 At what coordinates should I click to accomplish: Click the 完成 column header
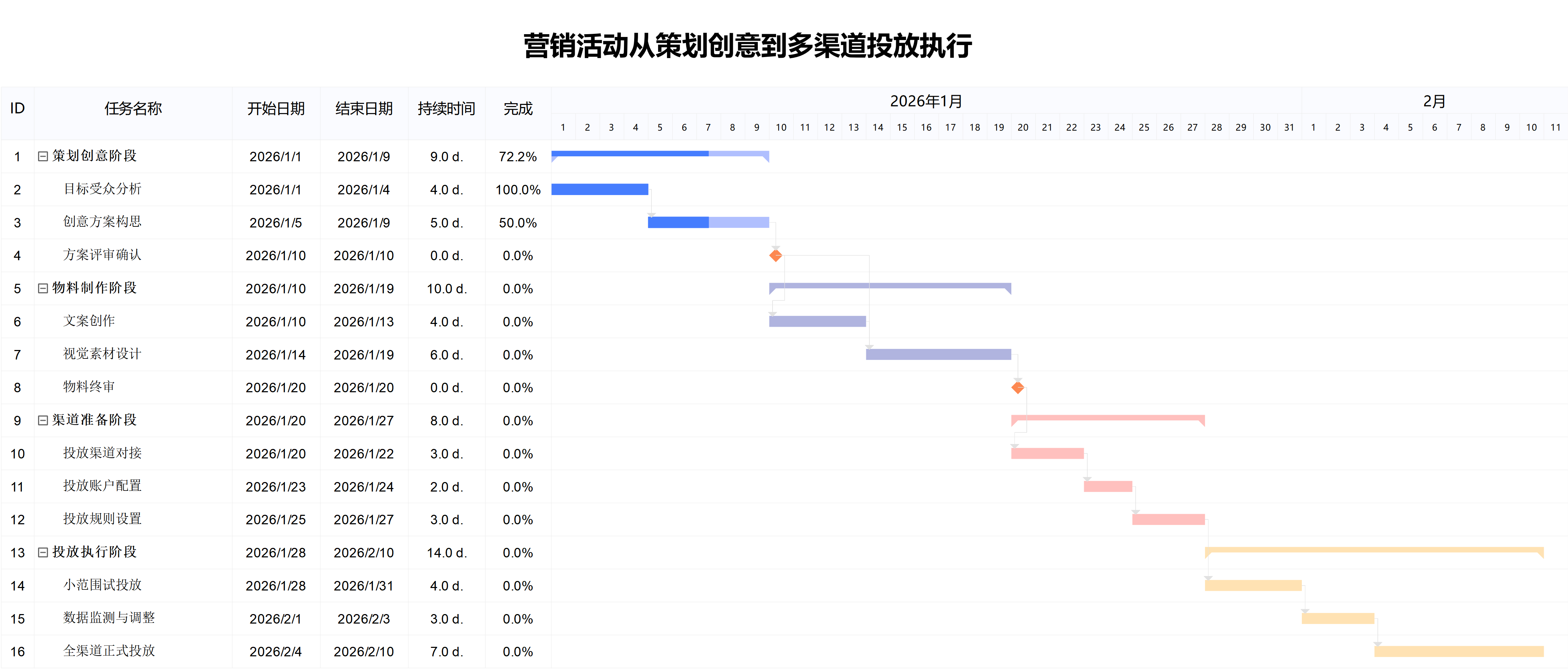pos(518,109)
